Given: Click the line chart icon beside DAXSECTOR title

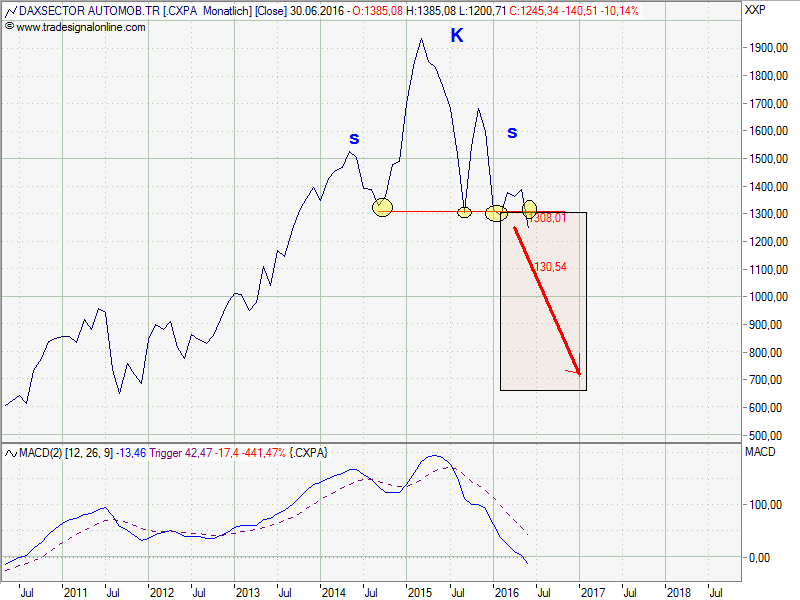Looking at the screenshot, I should click(8, 11).
